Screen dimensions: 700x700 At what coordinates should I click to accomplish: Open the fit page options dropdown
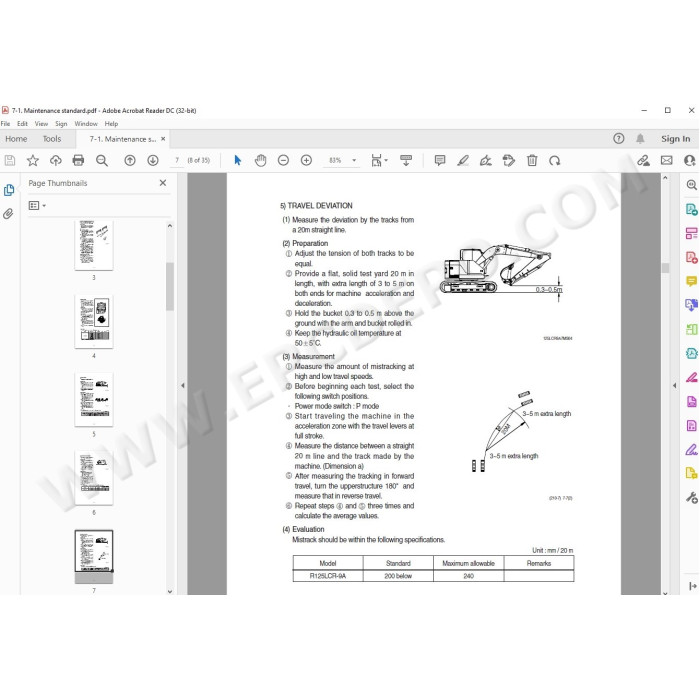click(x=379, y=160)
